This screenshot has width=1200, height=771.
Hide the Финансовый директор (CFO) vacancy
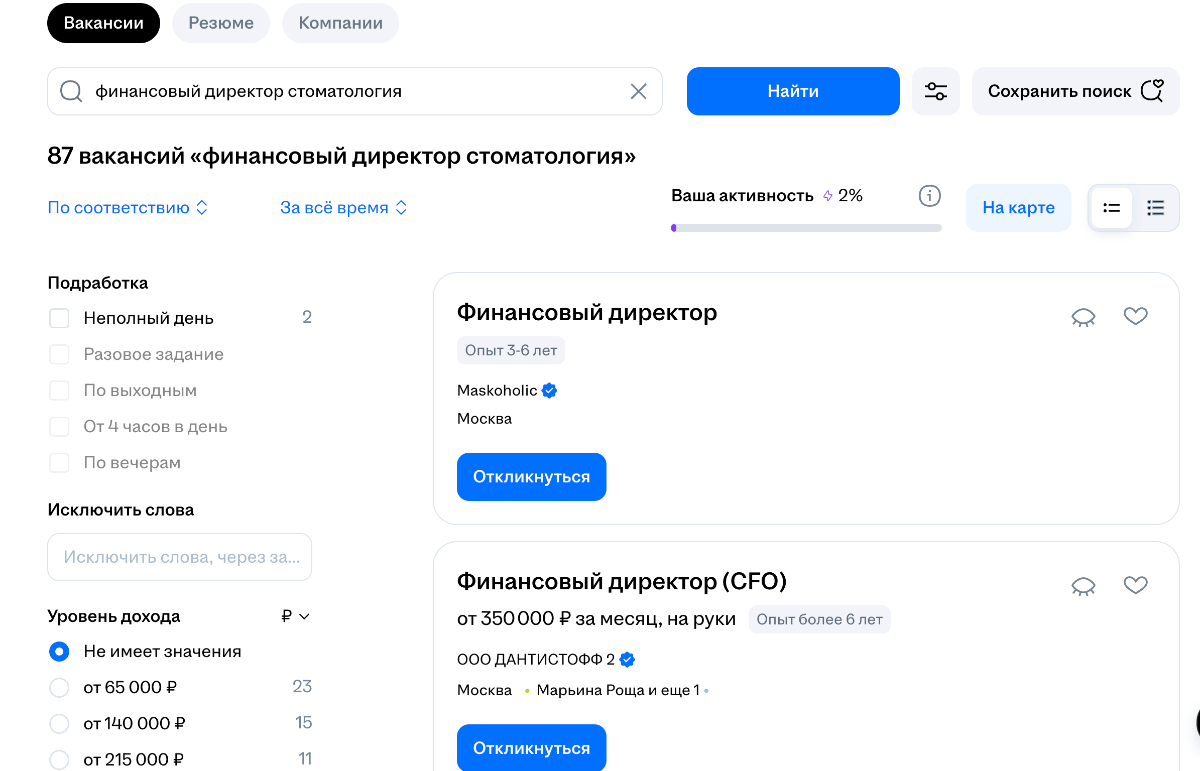(1083, 586)
